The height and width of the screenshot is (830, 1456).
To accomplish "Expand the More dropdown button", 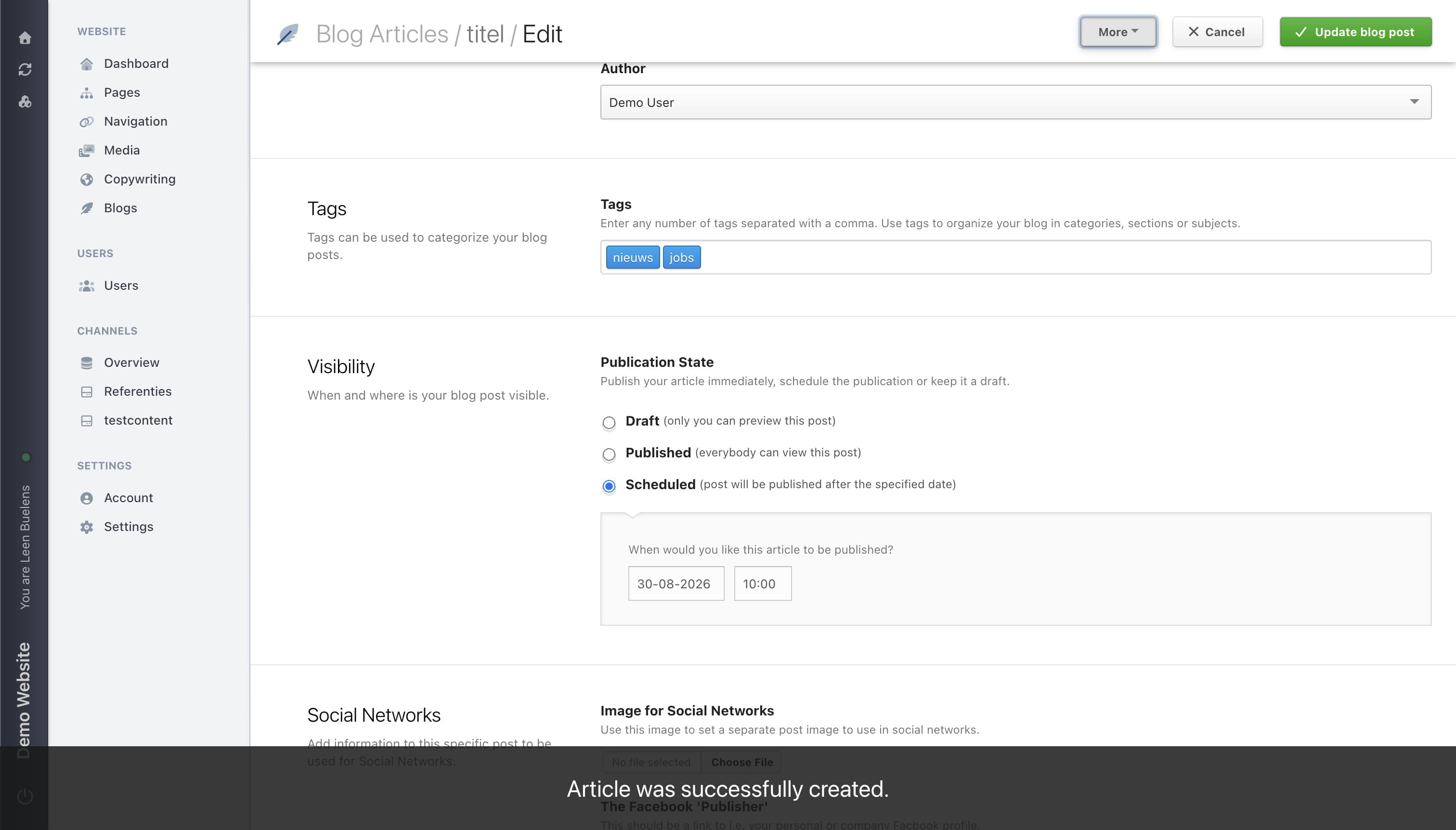I will [x=1118, y=32].
